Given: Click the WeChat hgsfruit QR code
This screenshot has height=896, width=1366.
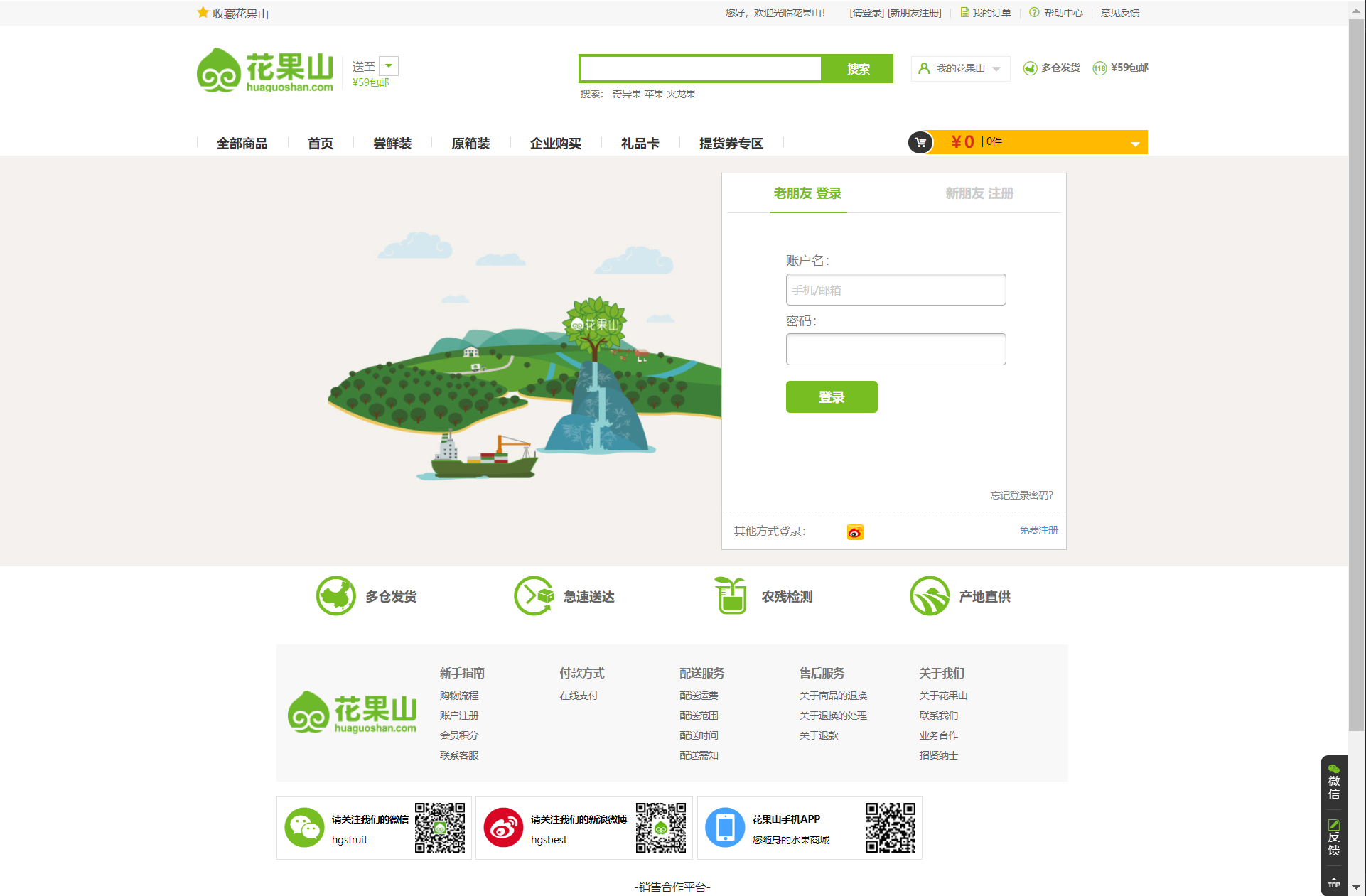Looking at the screenshot, I should tap(440, 828).
